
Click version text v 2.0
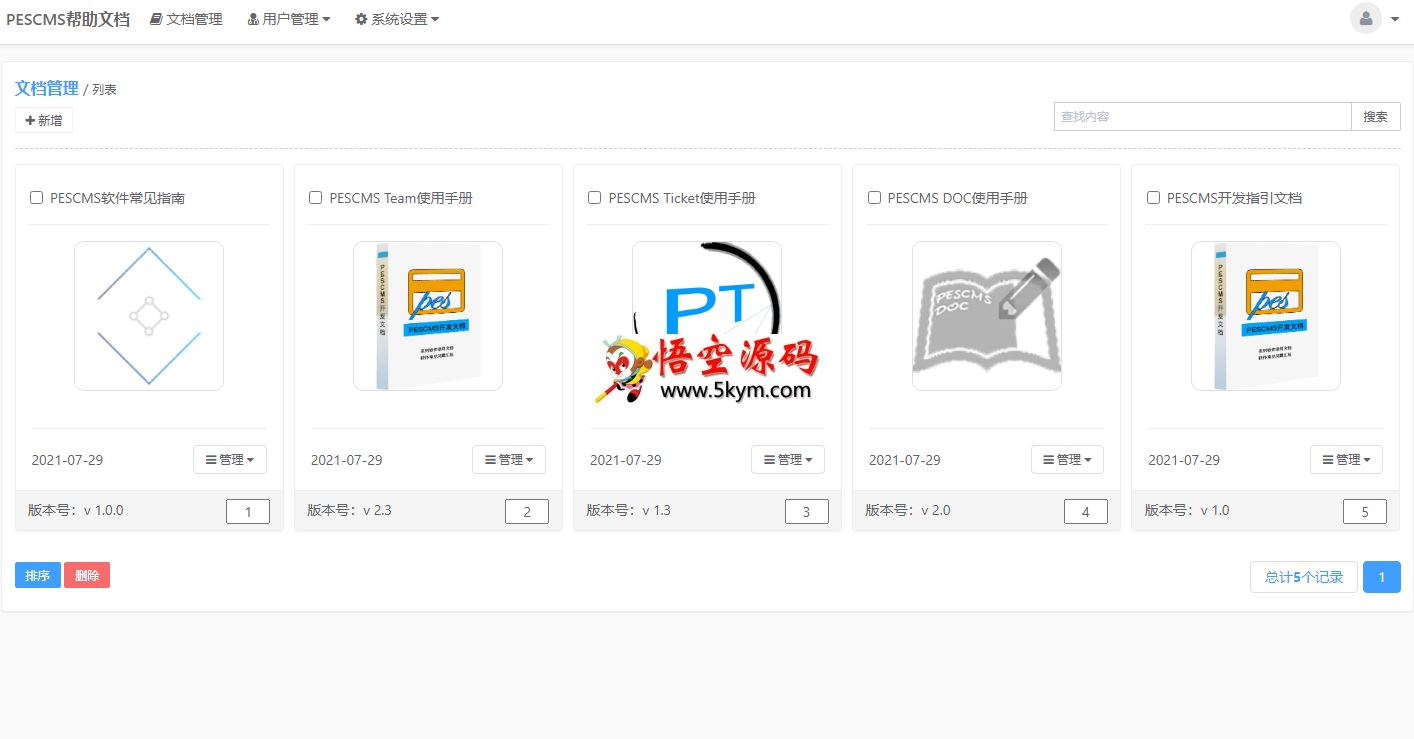(x=936, y=510)
